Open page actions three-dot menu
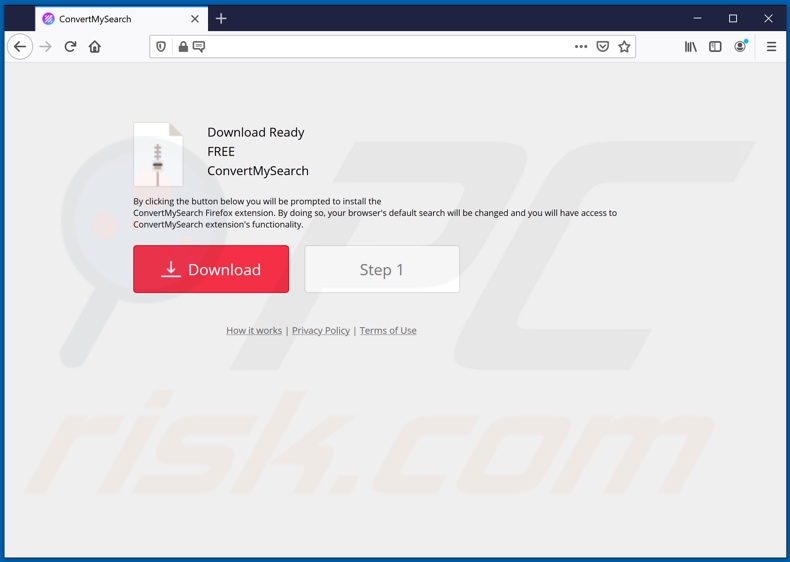 tap(581, 47)
